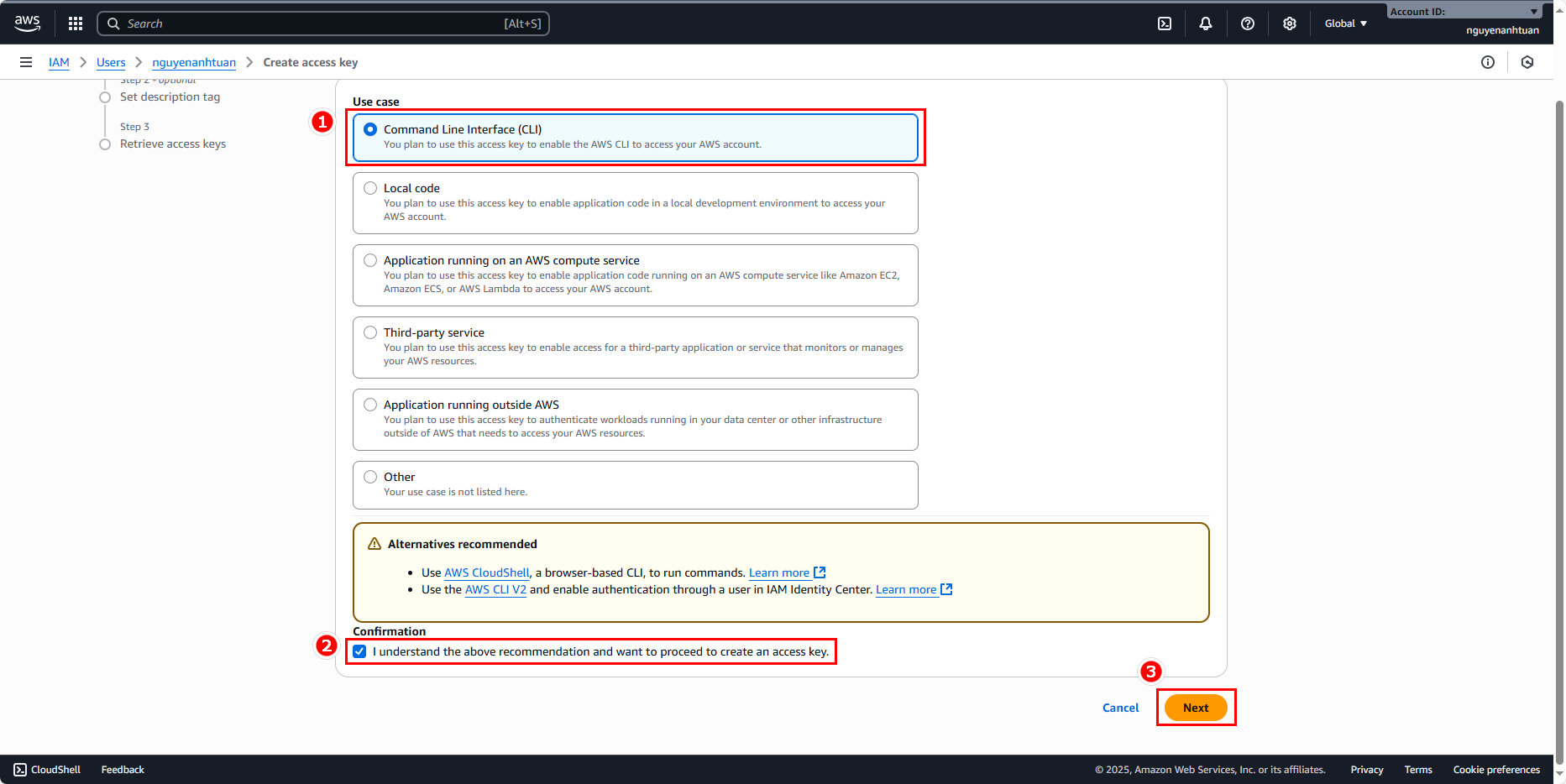The height and width of the screenshot is (784, 1566).
Task: Open the services grid menu
Action: [x=76, y=24]
